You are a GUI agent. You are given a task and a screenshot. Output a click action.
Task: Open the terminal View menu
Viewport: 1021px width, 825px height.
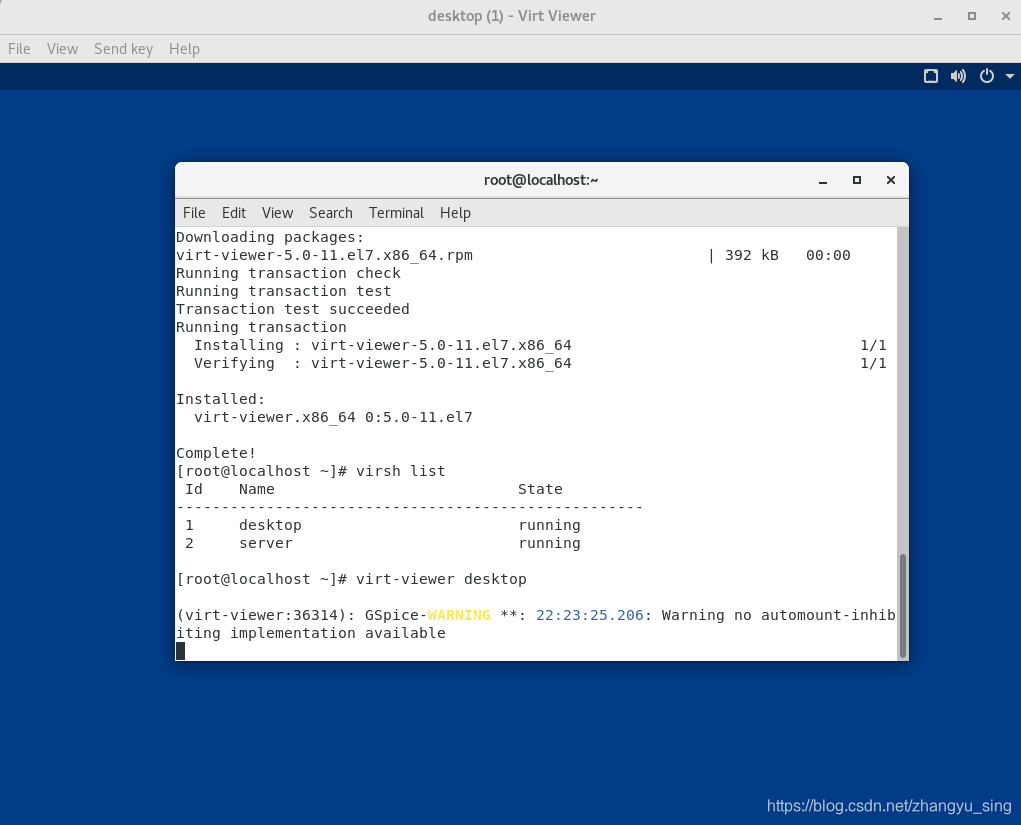pyautogui.click(x=277, y=213)
